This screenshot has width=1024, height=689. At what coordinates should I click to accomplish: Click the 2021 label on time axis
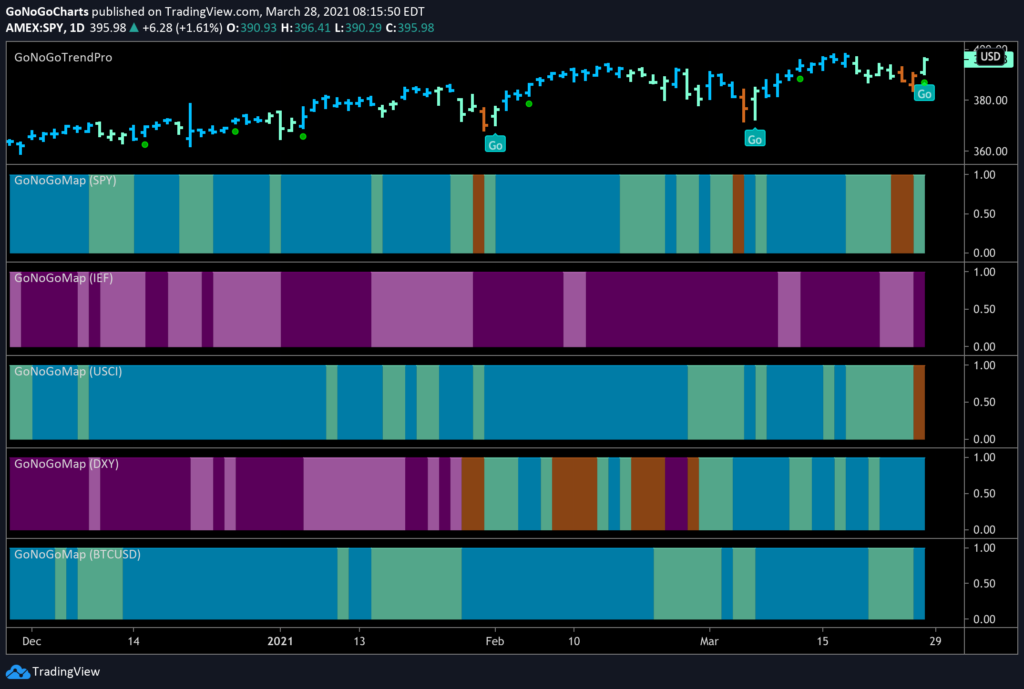(x=280, y=641)
